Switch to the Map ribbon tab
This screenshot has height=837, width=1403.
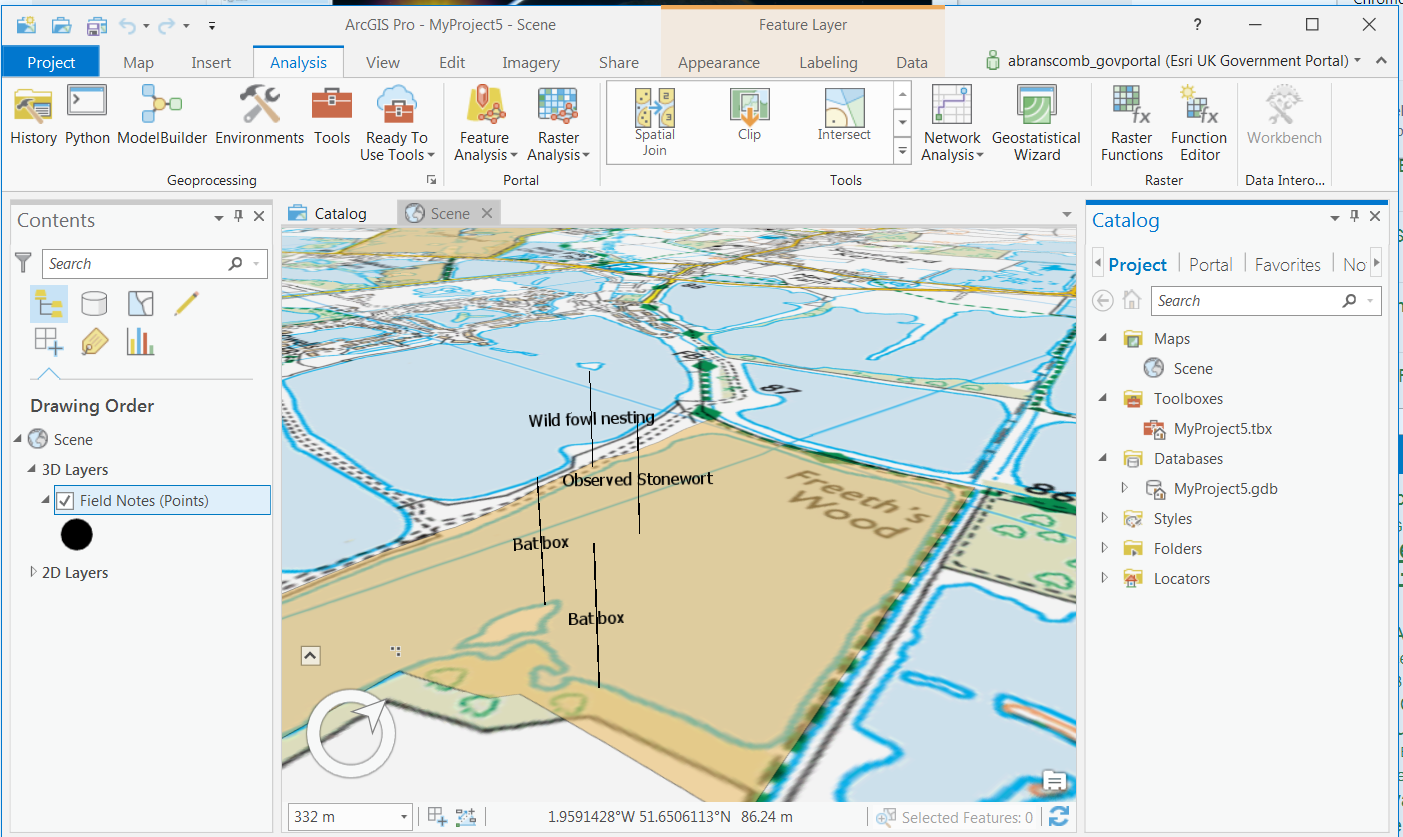pyautogui.click(x=138, y=62)
